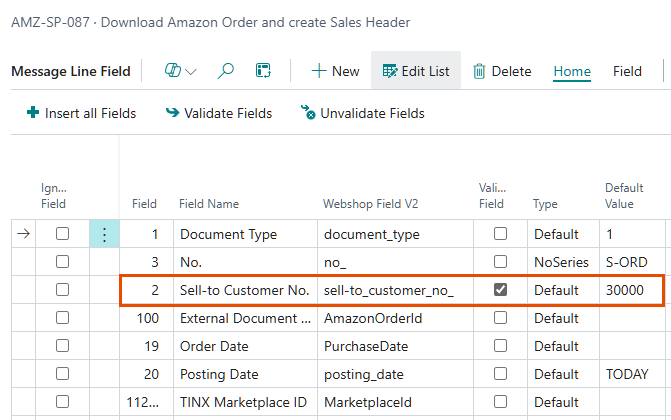Check Ignore Field for No. row
Viewport: 671px width, 420px height.
coord(62,262)
